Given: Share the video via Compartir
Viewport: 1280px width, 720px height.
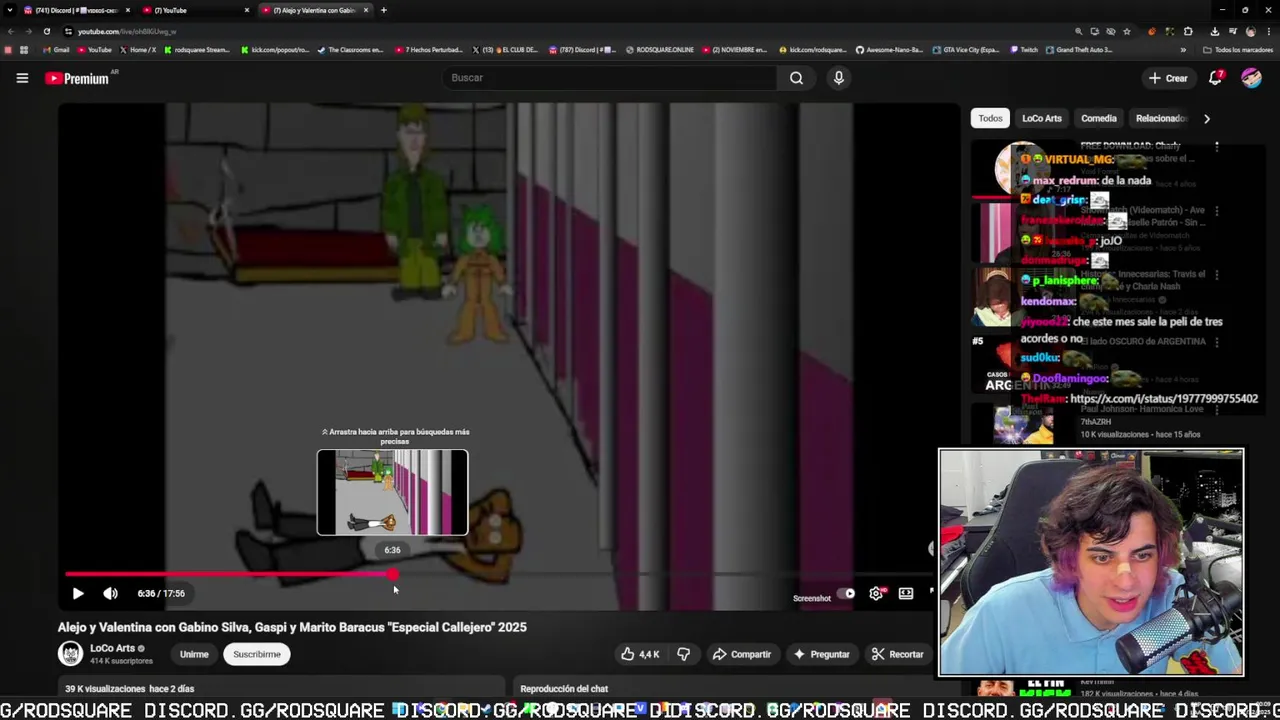Looking at the screenshot, I should click(741, 654).
